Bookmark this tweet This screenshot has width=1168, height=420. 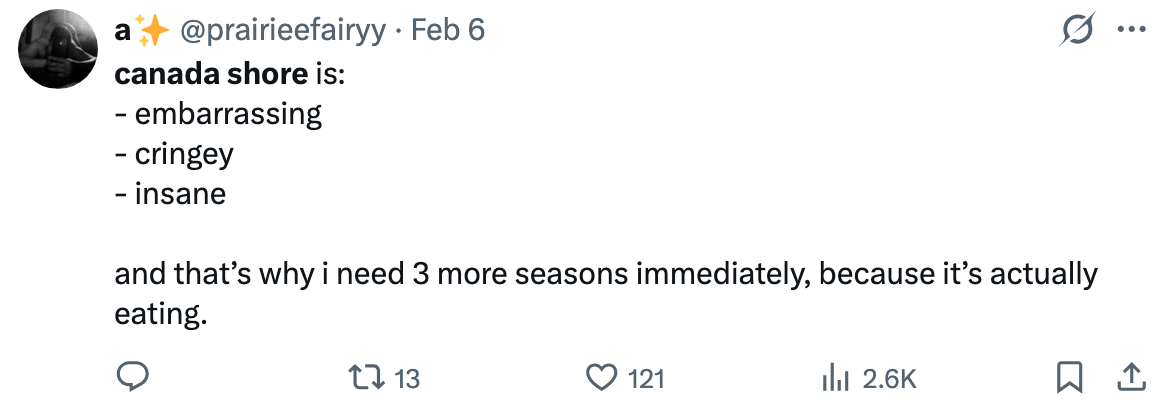[1070, 377]
